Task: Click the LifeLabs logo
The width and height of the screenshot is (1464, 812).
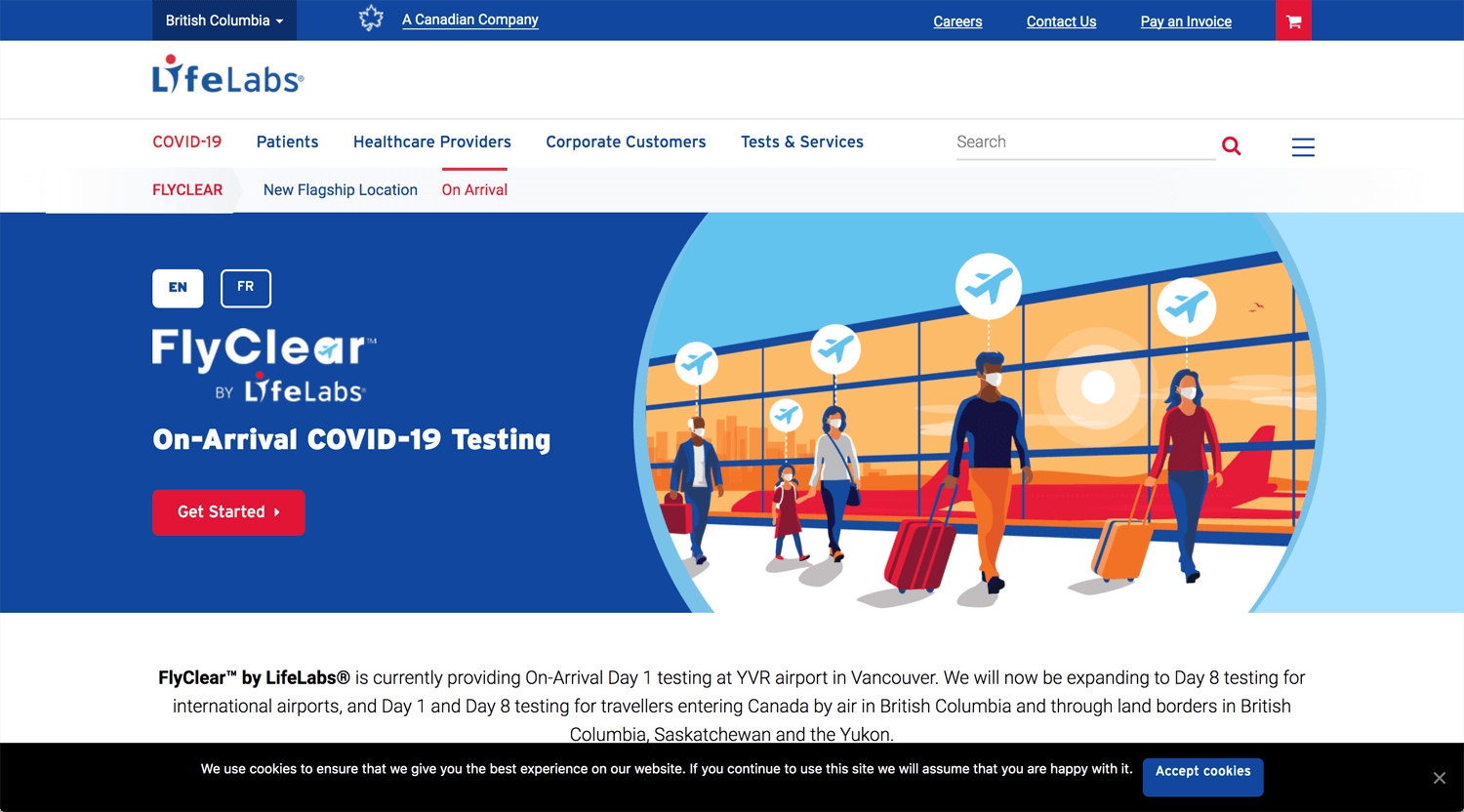Action: point(227,75)
